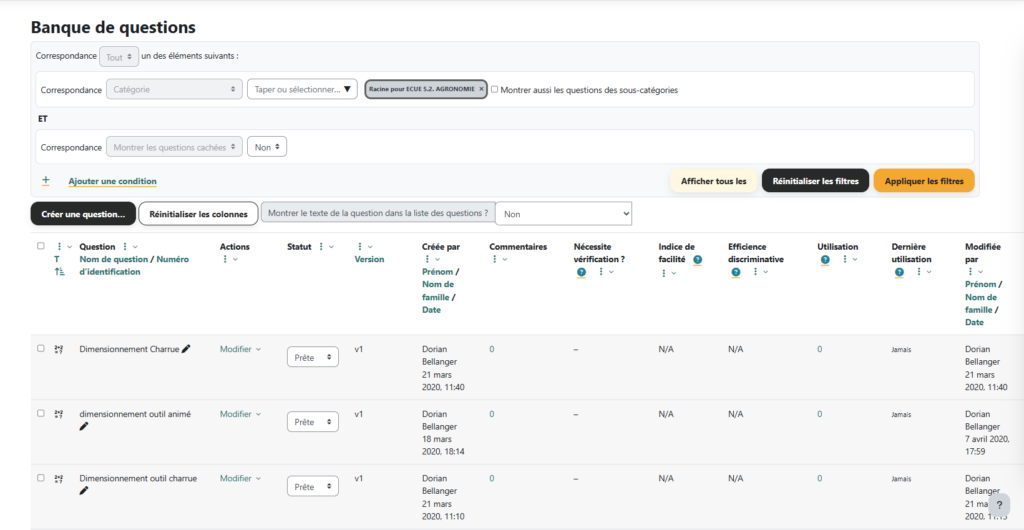Click the three-dots handle of Actions column
This screenshot has width=1024, height=530.
click(x=225, y=259)
